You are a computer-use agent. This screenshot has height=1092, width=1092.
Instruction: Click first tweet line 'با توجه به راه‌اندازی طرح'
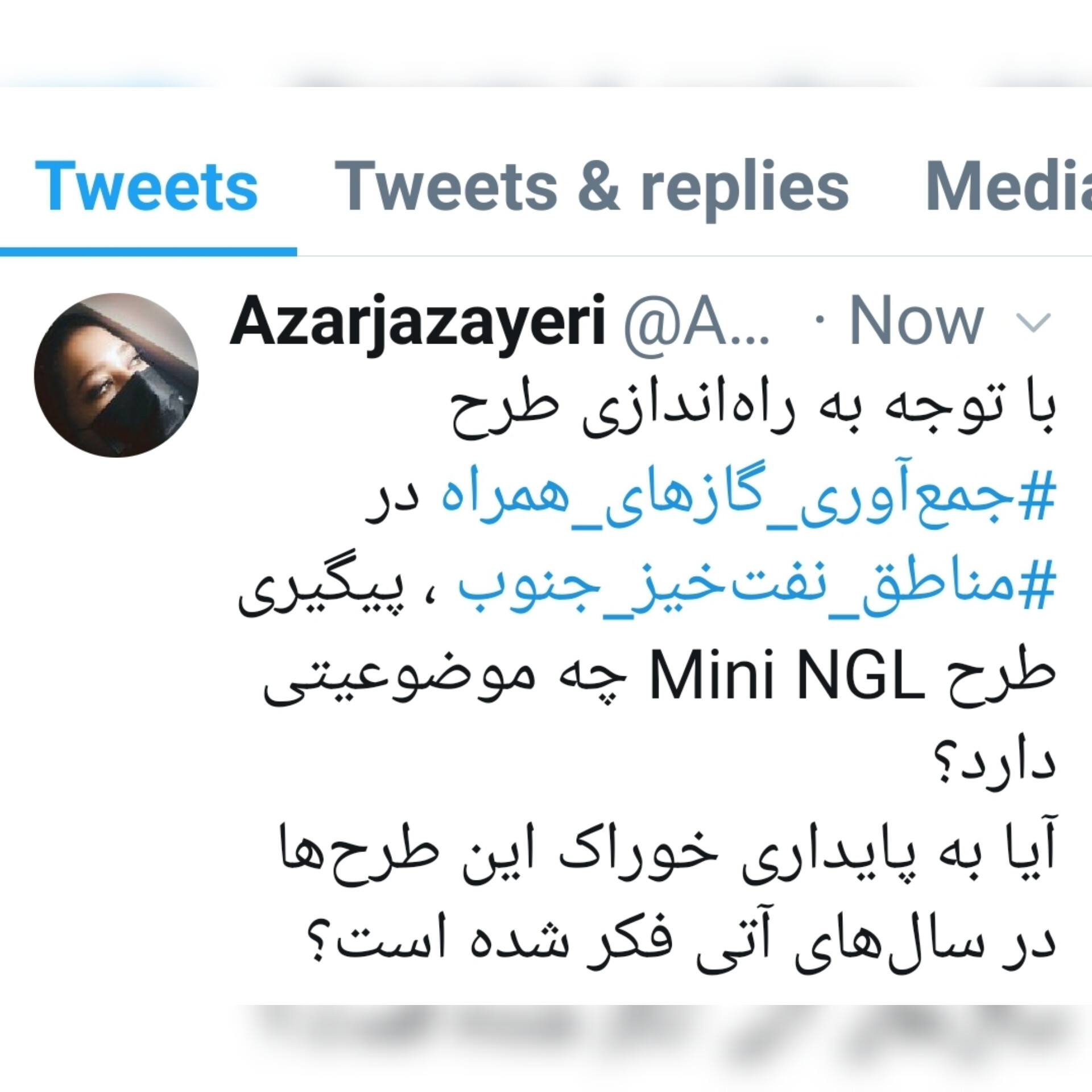point(754,412)
